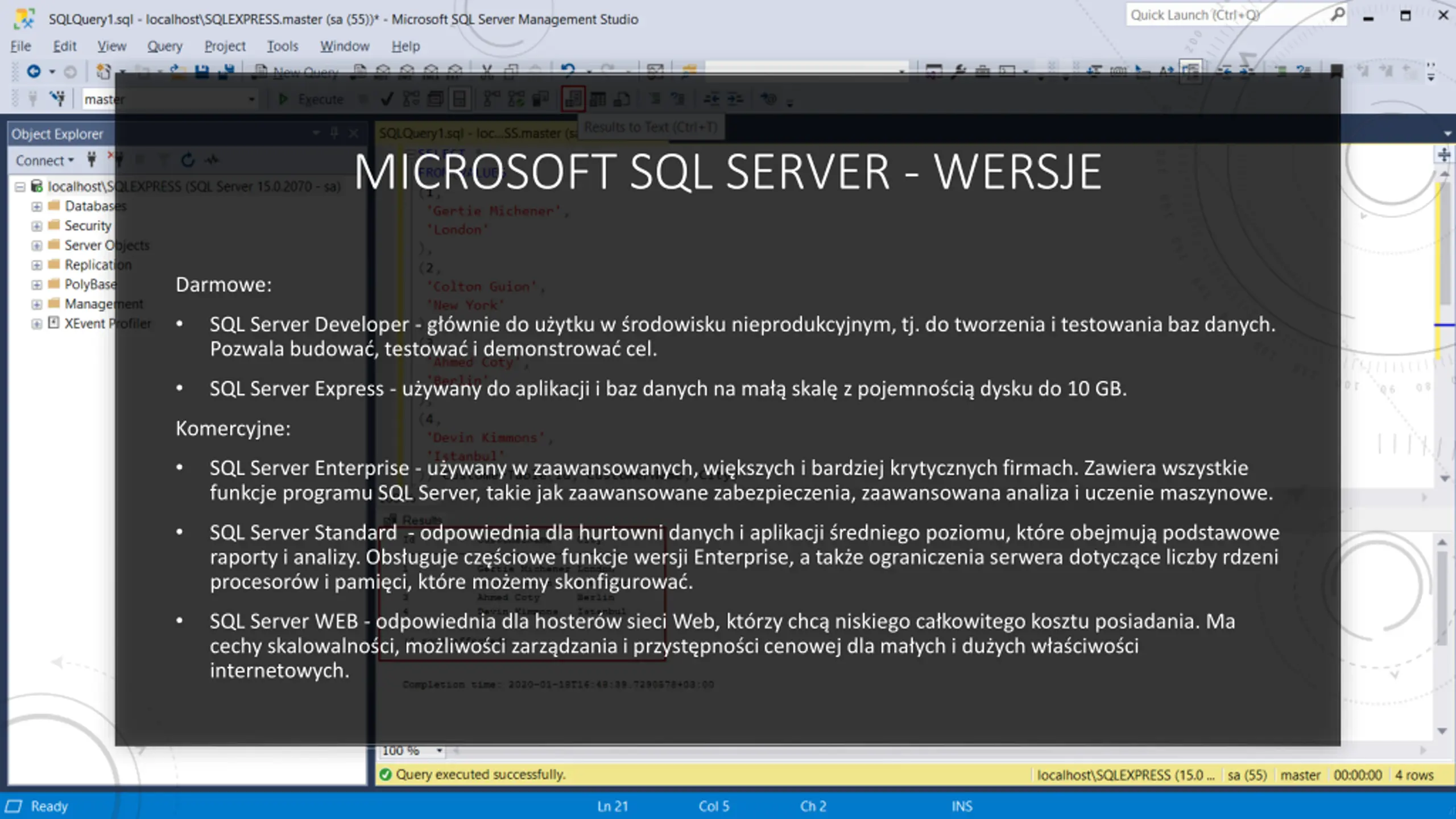Click the 'sa (55)' status bar entry
This screenshot has height=819, width=1456.
tap(1247, 775)
